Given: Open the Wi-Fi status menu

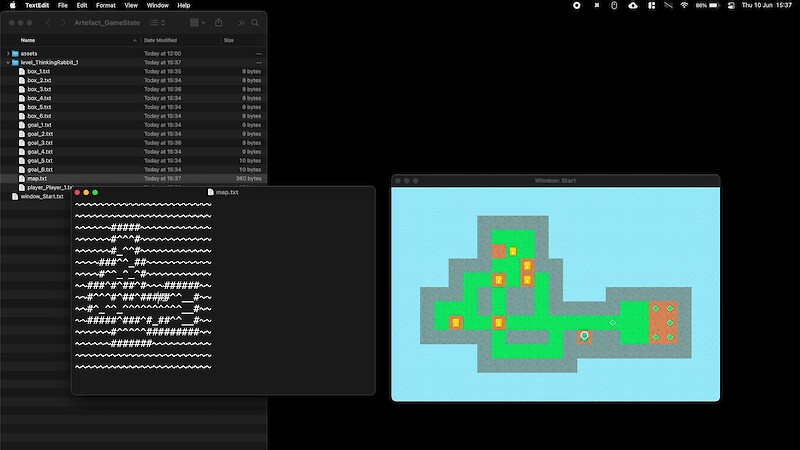Looking at the screenshot, I should [x=684, y=5].
